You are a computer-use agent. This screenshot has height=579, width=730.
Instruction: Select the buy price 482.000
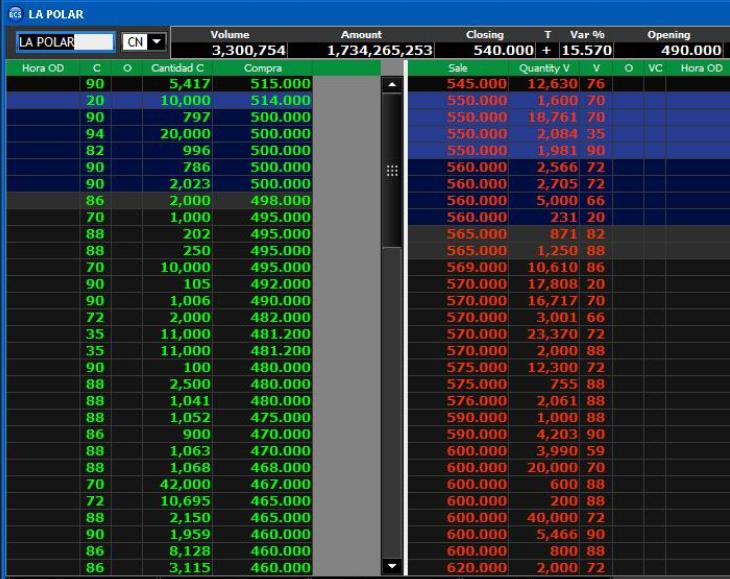pos(280,317)
